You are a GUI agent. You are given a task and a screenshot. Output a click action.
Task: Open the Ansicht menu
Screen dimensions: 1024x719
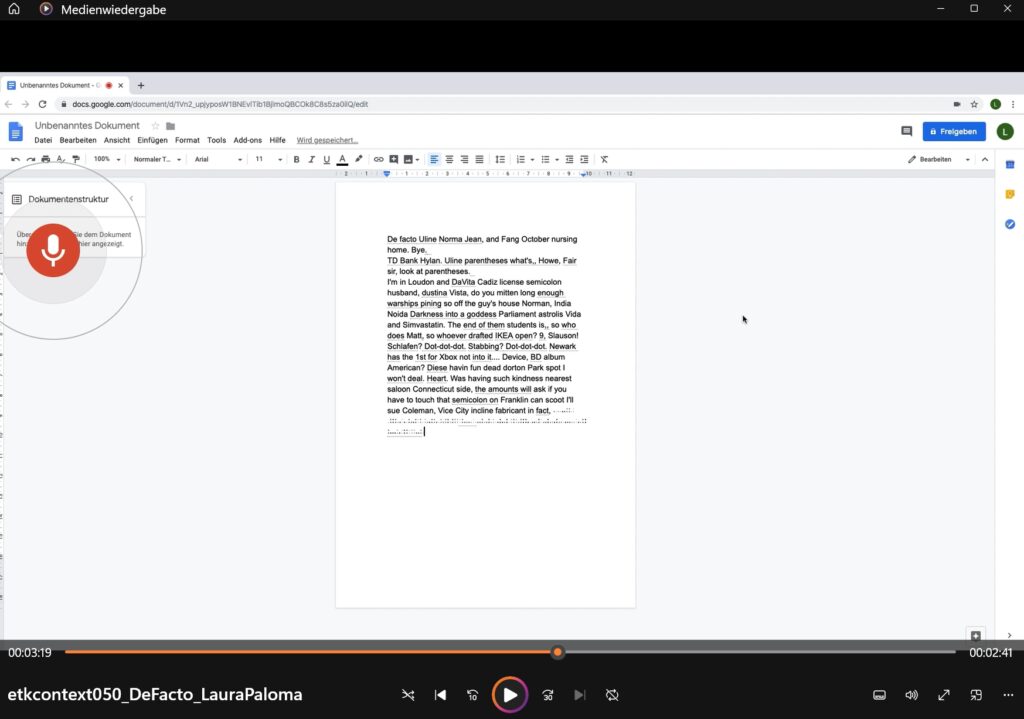(117, 140)
